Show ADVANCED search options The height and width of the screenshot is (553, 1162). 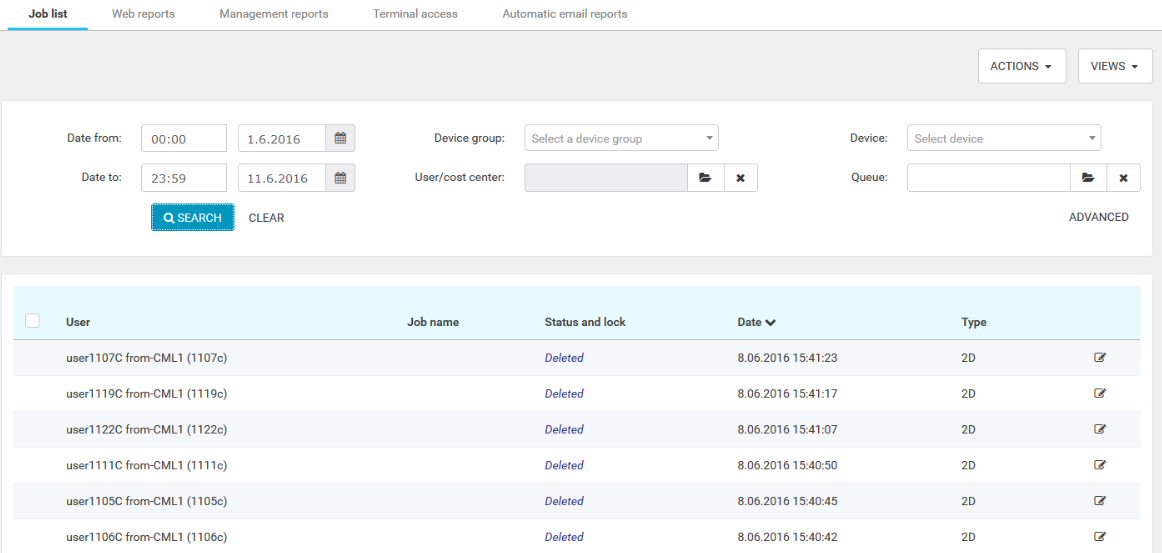click(1098, 217)
